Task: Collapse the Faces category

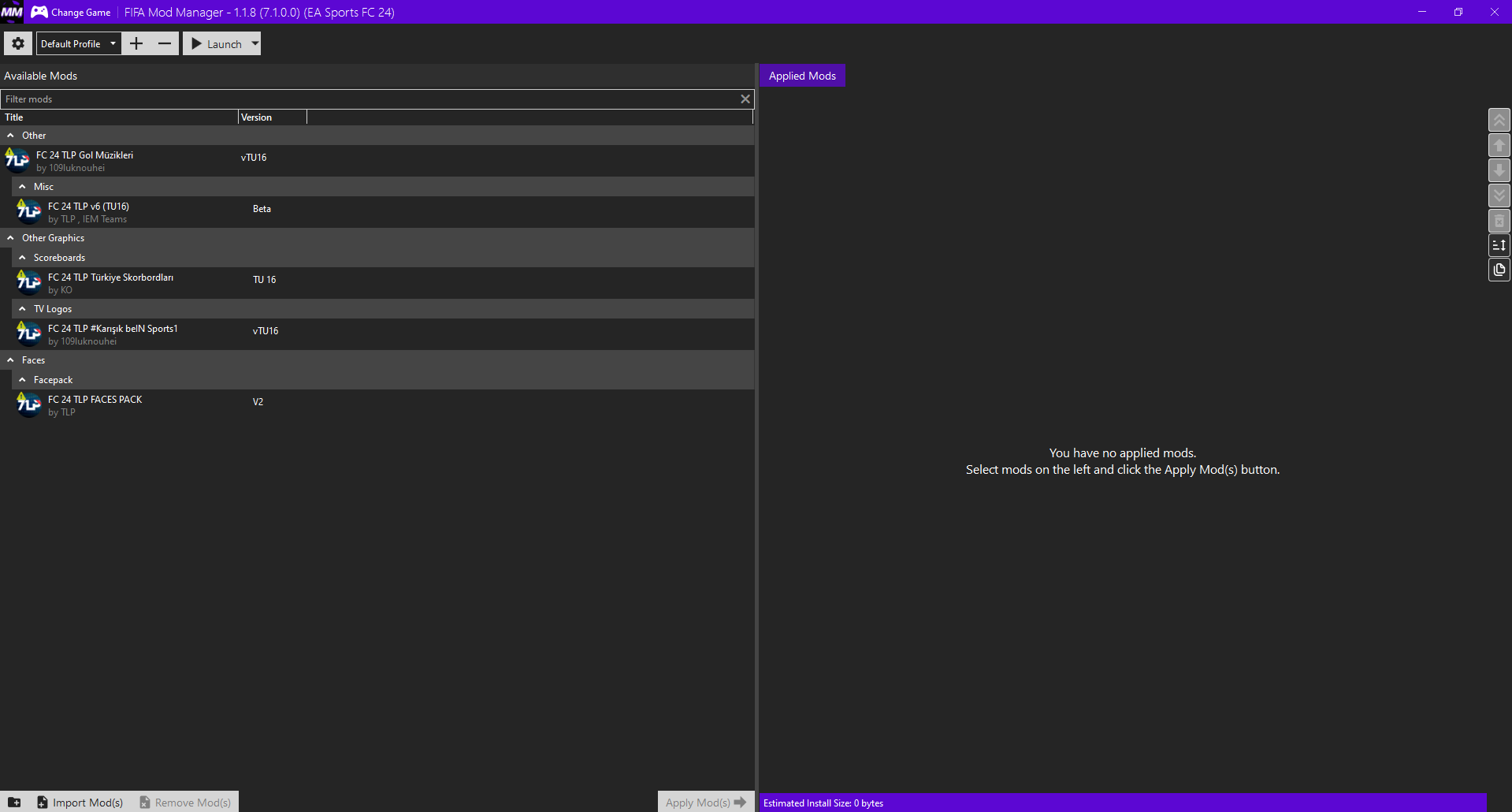Action: coord(10,360)
